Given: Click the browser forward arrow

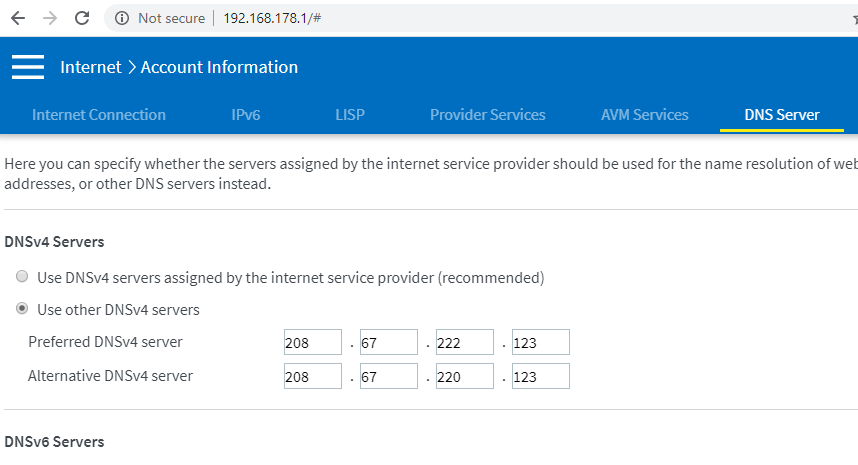Looking at the screenshot, I should pos(50,18).
